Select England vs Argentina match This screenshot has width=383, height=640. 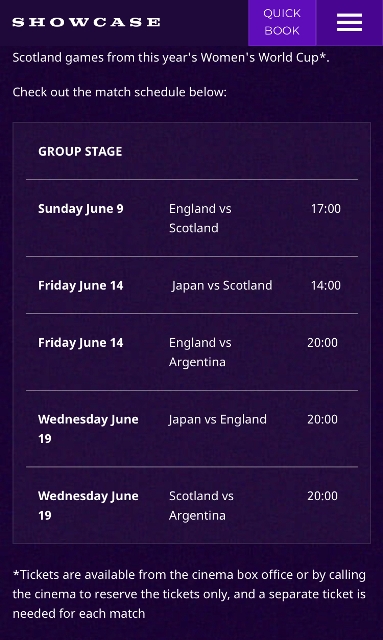[x=200, y=352]
